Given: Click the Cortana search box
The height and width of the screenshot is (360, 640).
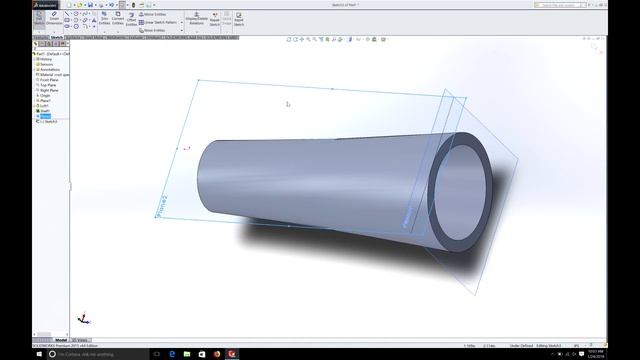Looking at the screenshot, I should click(x=98, y=354).
